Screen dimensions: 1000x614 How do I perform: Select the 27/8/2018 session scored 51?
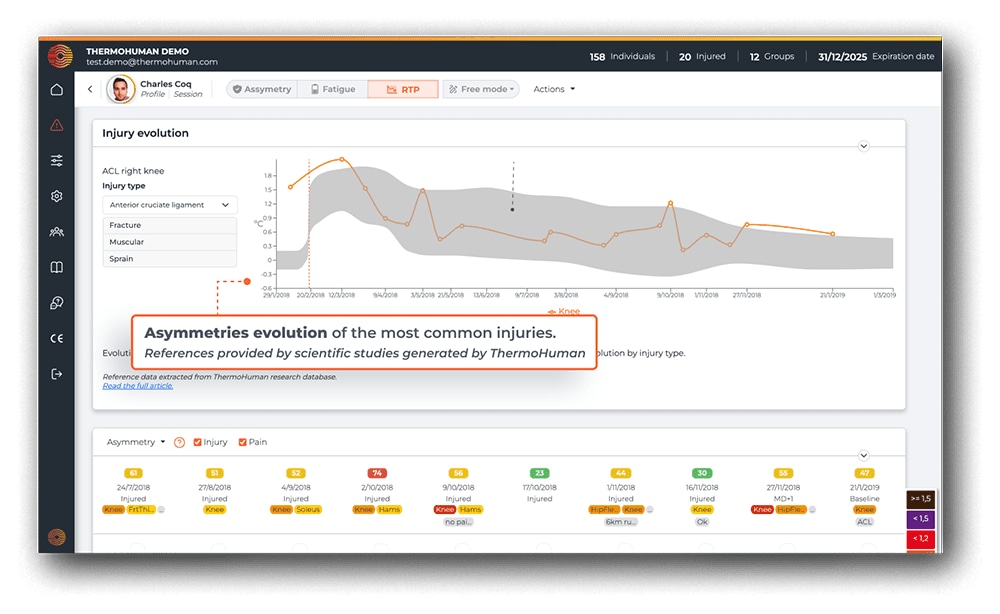[x=214, y=491]
